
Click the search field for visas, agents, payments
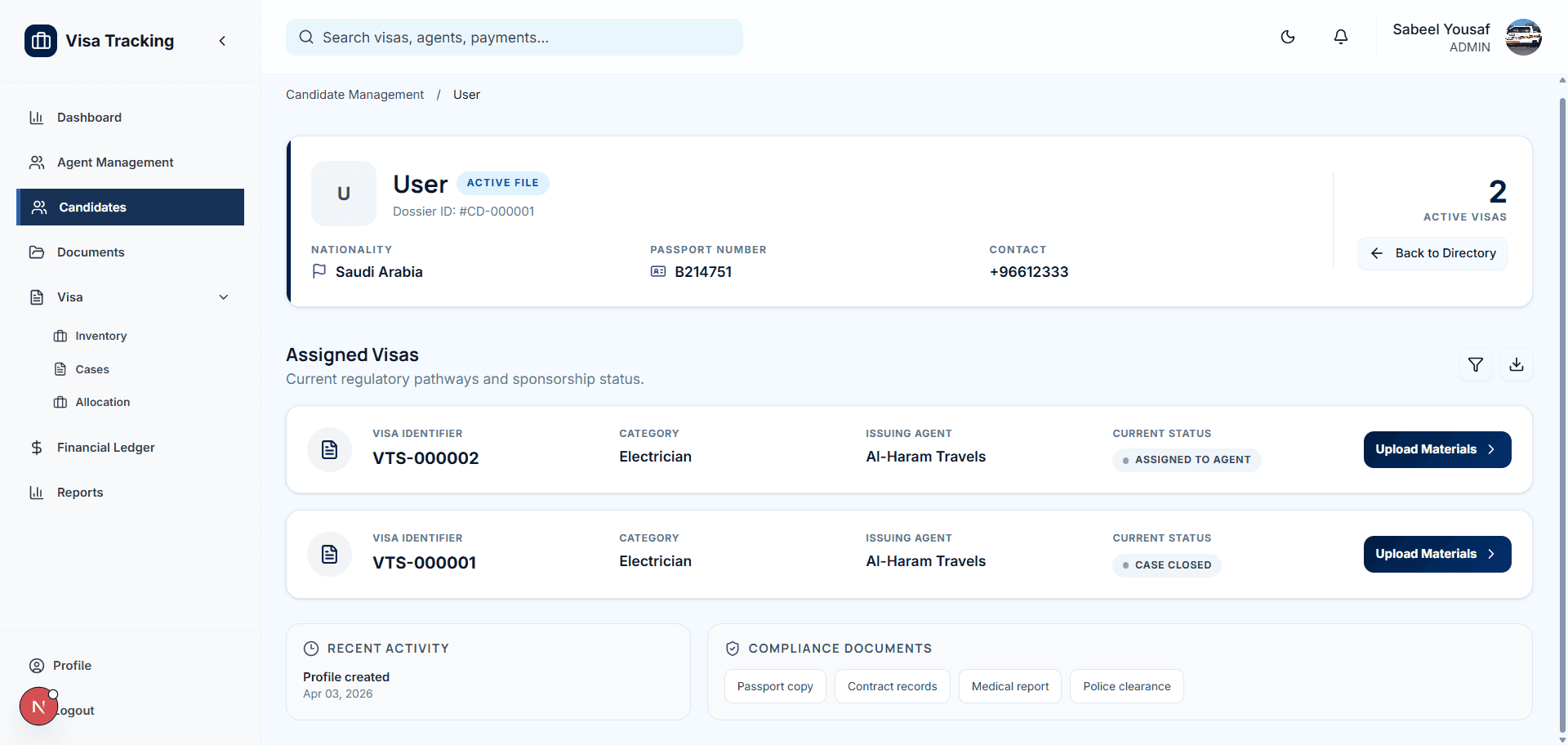coord(514,38)
